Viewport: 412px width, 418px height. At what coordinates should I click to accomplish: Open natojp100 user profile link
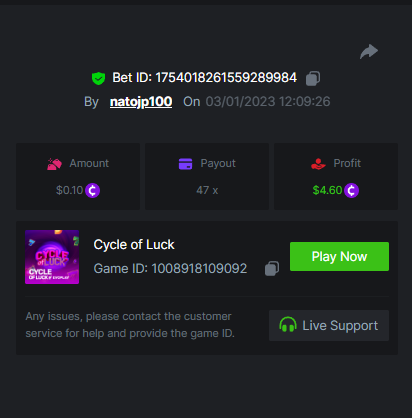coord(141,102)
